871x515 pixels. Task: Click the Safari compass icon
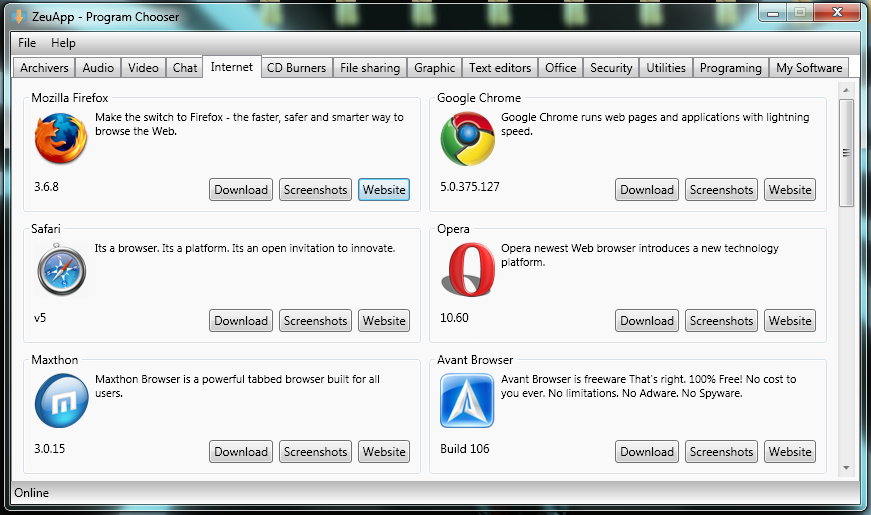(61, 270)
